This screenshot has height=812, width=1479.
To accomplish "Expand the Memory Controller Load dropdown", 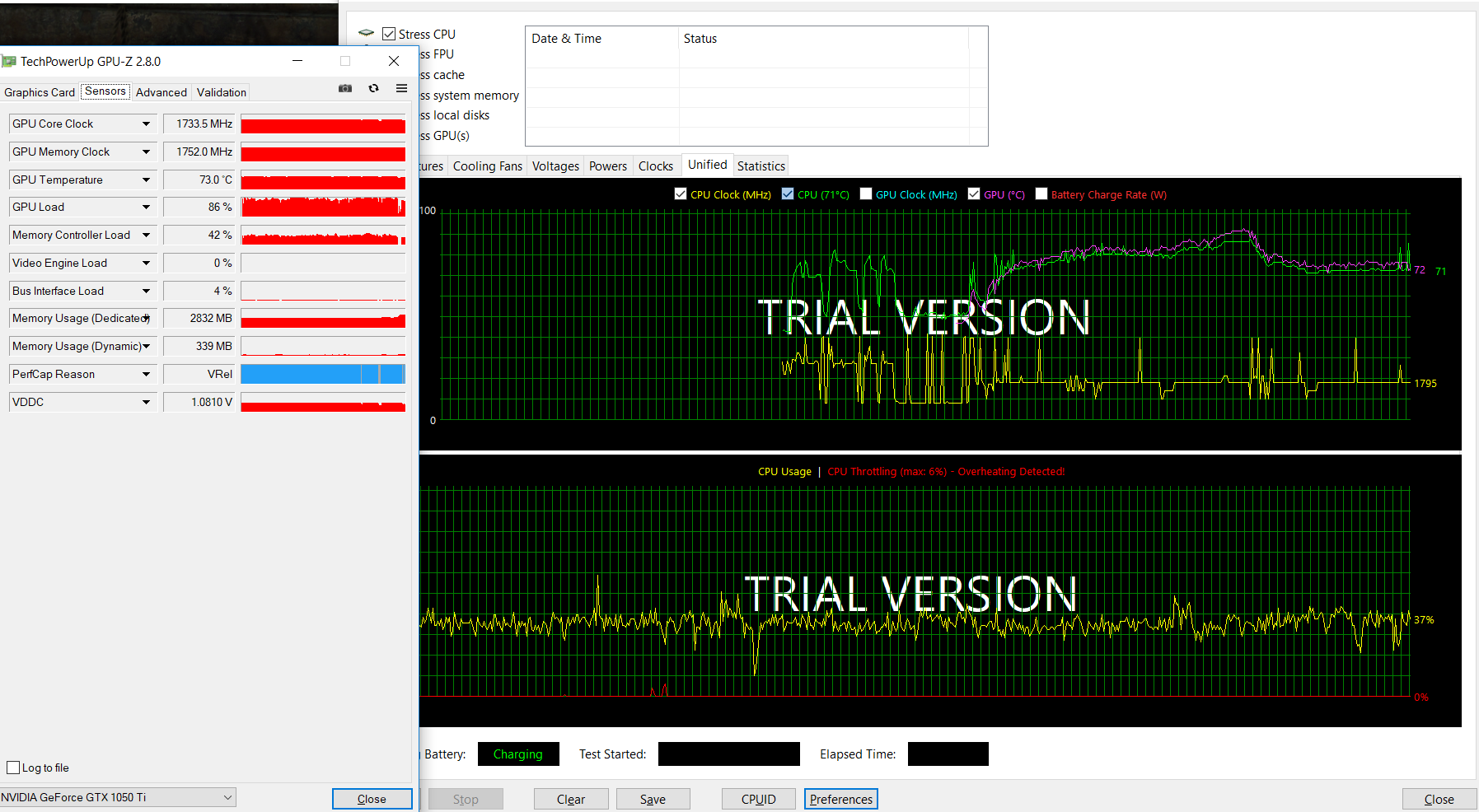I will point(146,235).
